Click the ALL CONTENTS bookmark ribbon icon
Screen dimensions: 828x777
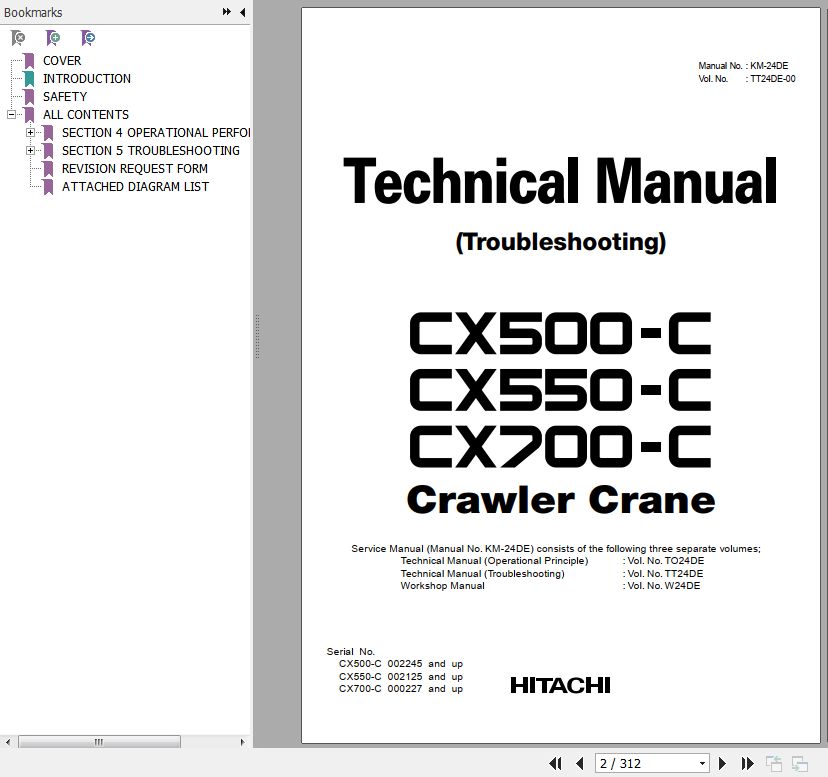[30, 115]
